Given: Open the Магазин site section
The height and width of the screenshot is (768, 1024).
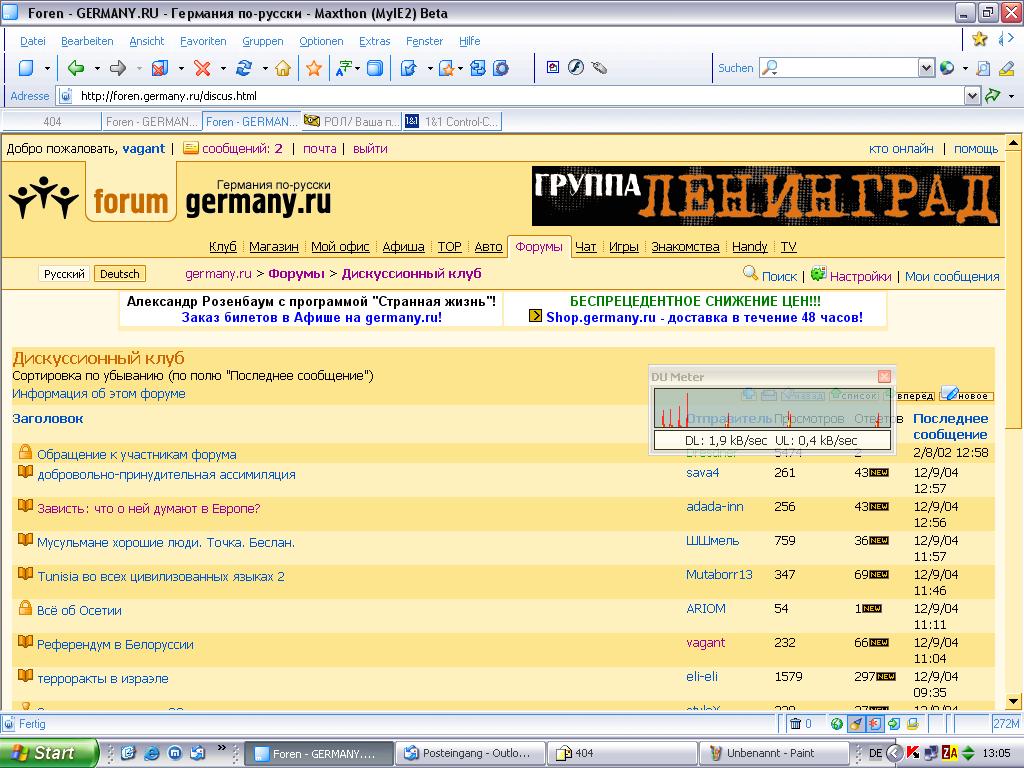Looking at the screenshot, I should pos(274,246).
